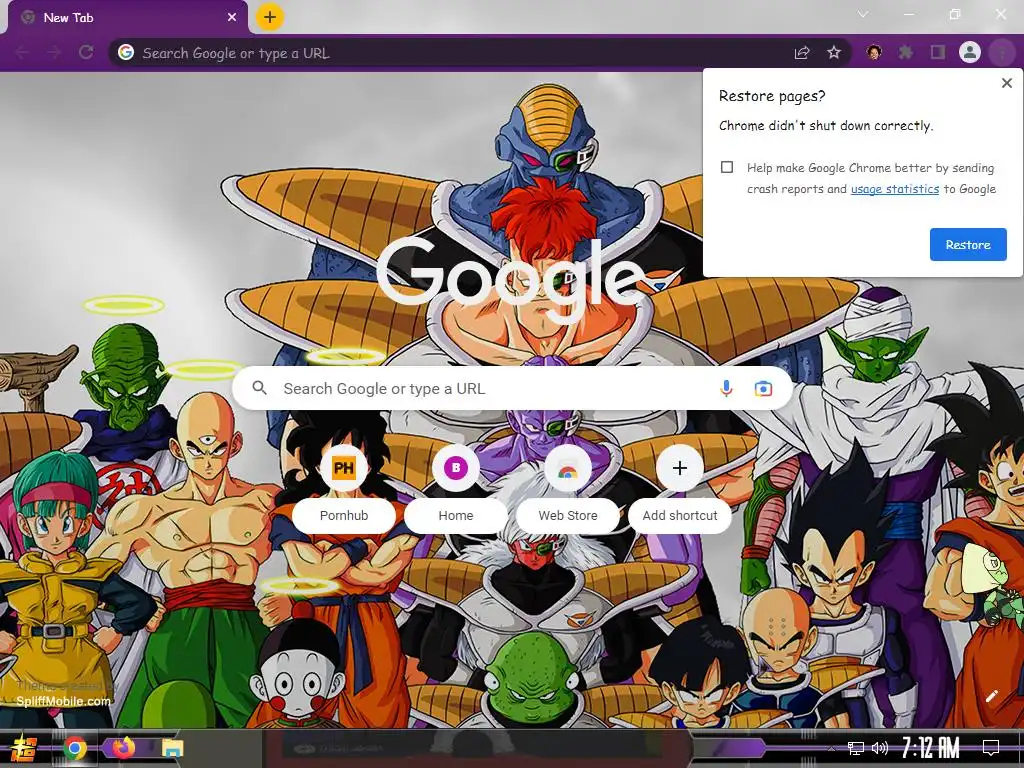Open the Chrome three-dot menu
The height and width of the screenshot is (768, 1024).
(x=1002, y=53)
